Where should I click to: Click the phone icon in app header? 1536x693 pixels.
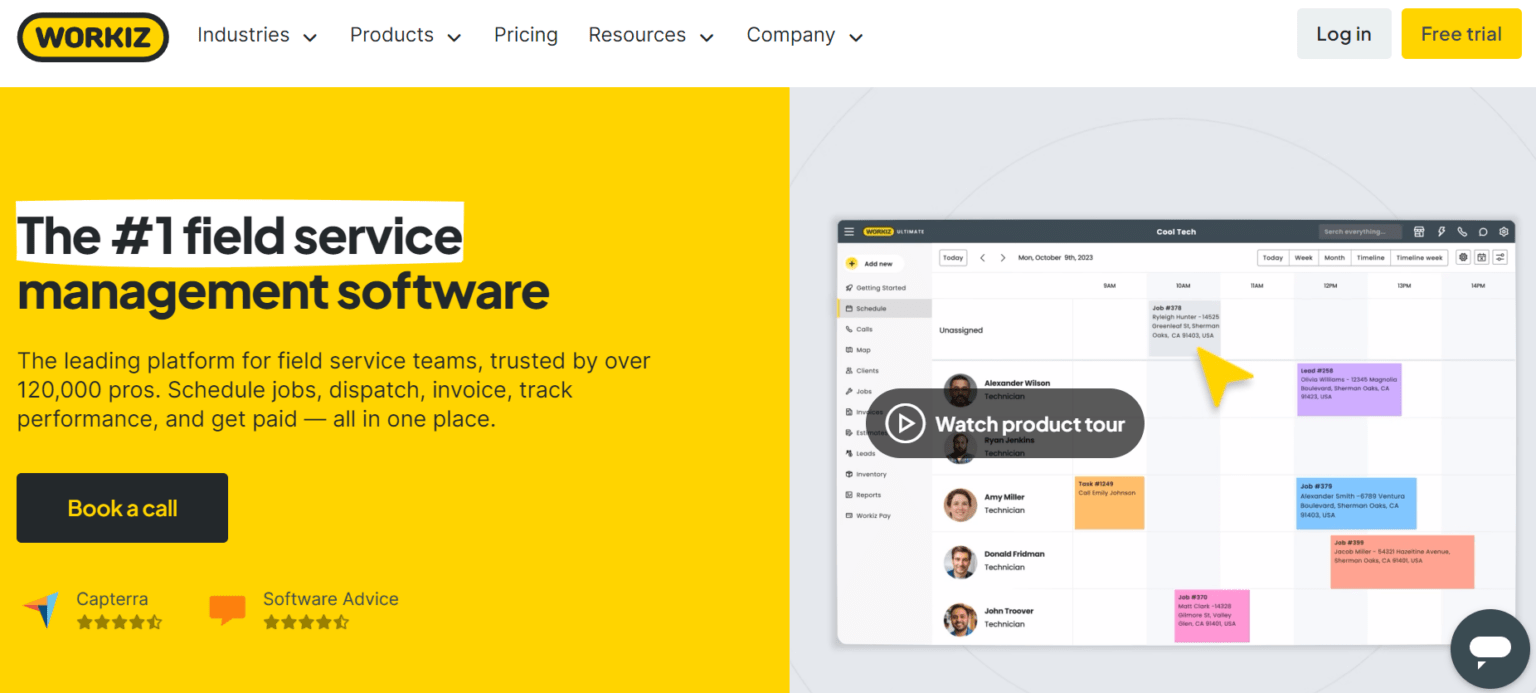click(1462, 231)
